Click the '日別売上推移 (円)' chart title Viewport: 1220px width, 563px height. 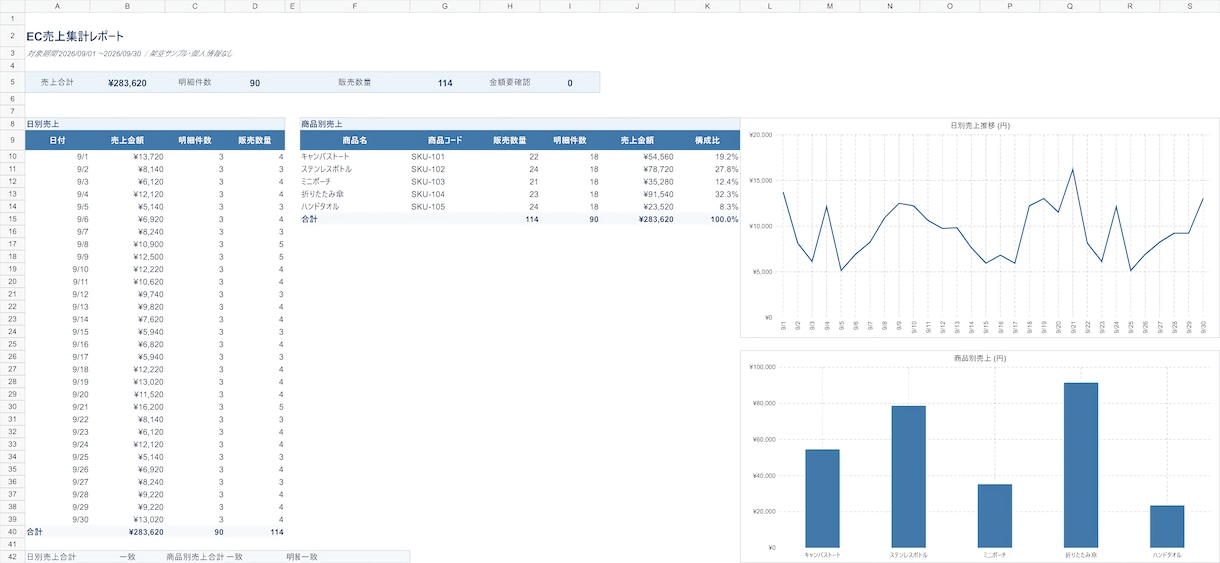[979, 125]
